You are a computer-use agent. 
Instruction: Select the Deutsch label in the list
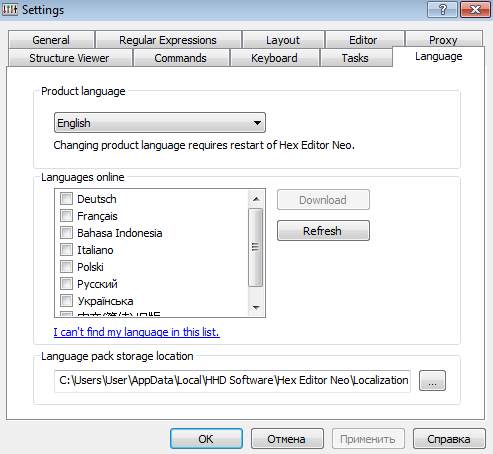(x=97, y=199)
